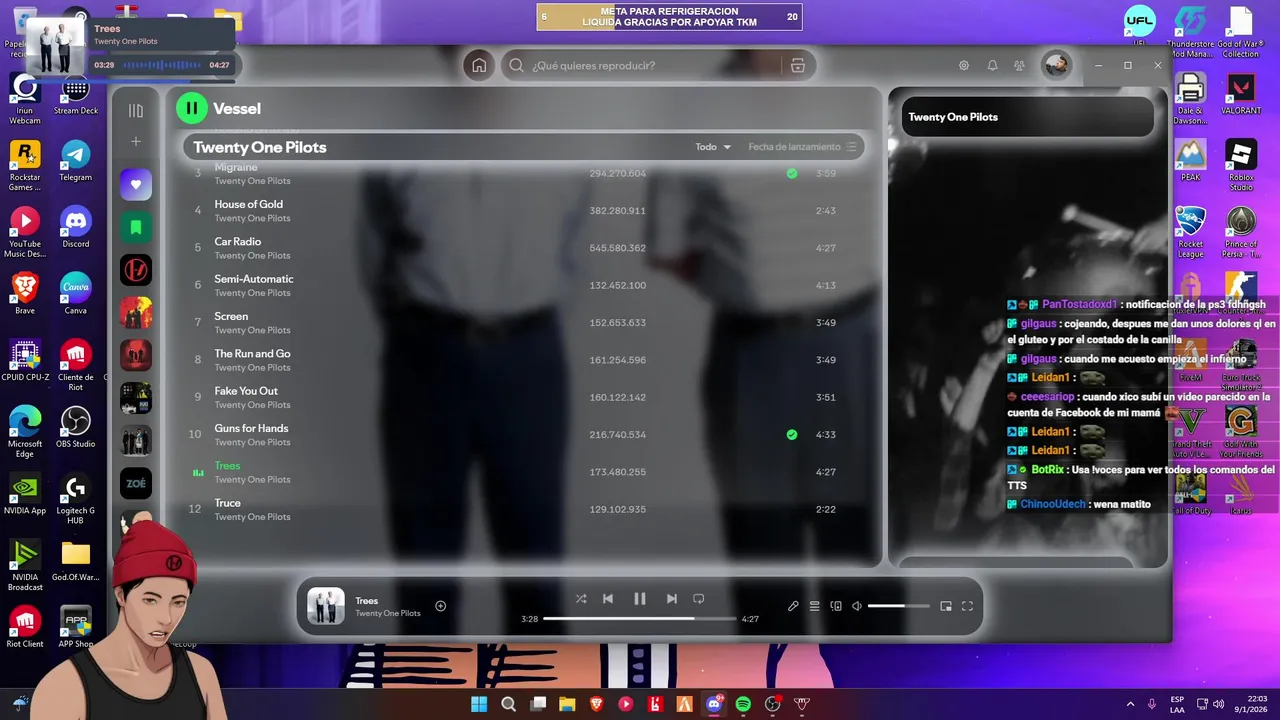Open Windows Start menu
This screenshot has width=1280, height=720.
pyautogui.click(x=479, y=704)
